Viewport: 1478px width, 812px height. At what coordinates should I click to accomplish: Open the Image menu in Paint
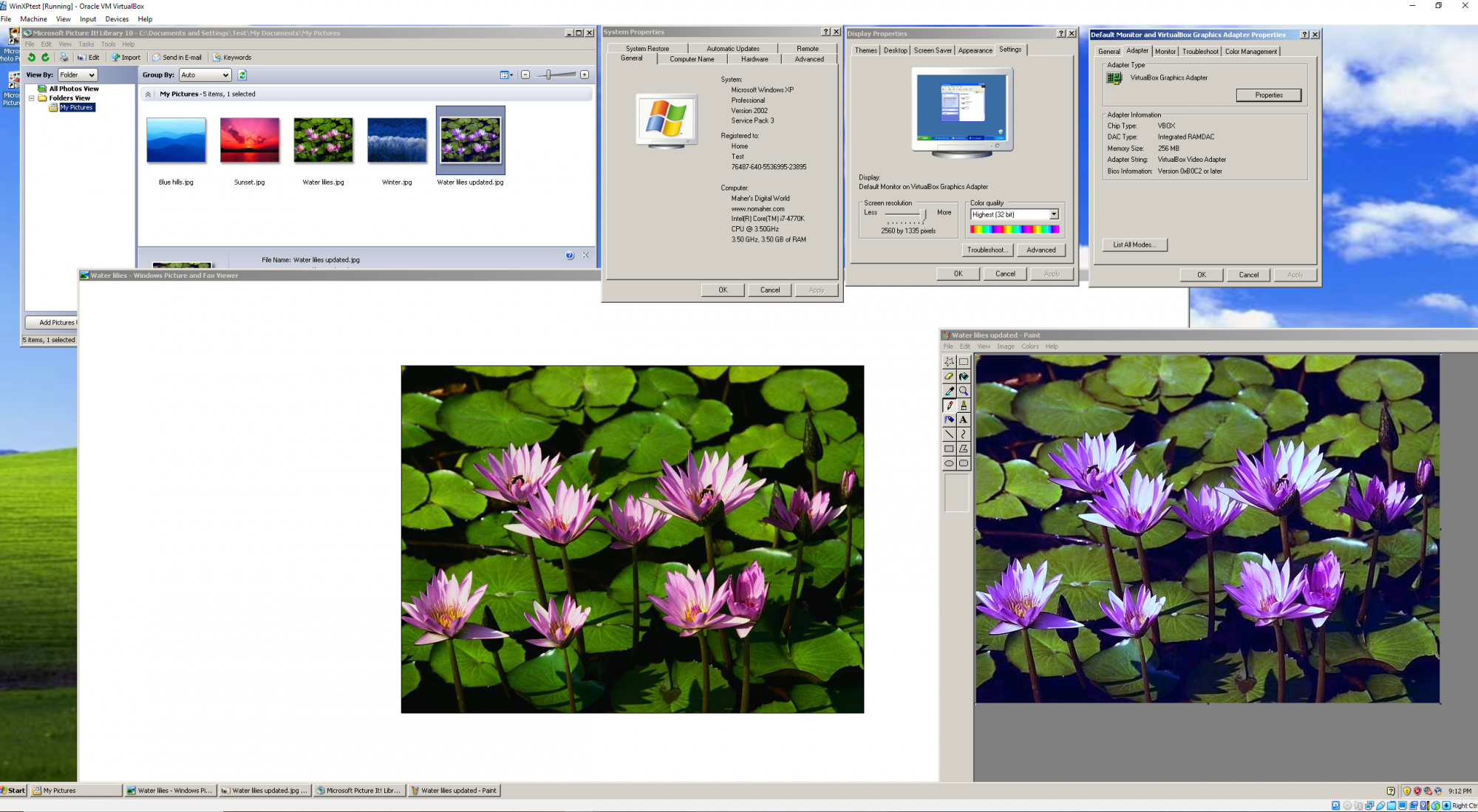click(1005, 346)
